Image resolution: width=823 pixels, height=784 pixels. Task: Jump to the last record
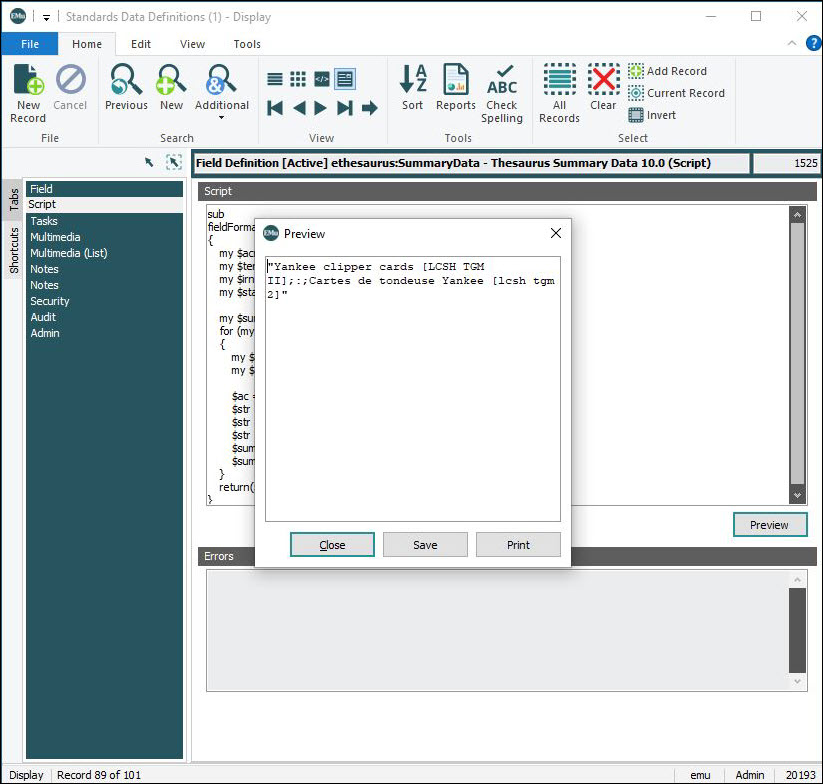344,109
